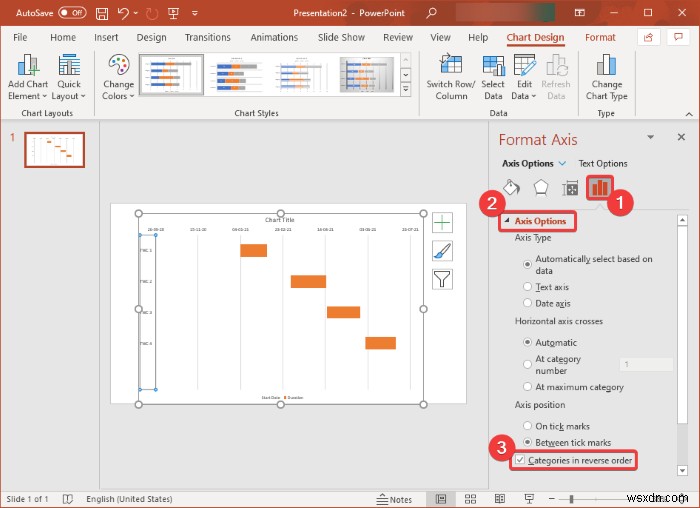Toggle Categories in reverse order checkbox
Viewport: 700px width, 508px height.
click(x=520, y=460)
